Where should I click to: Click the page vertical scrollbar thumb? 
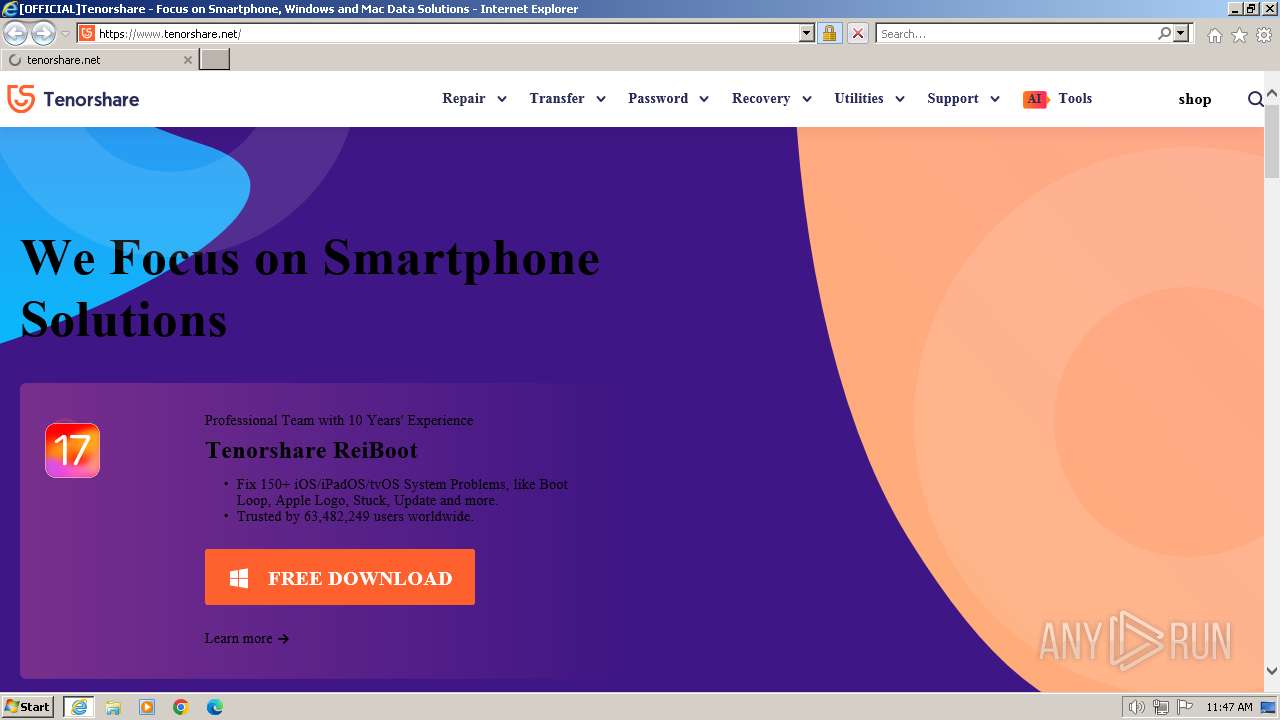[x=1272, y=141]
